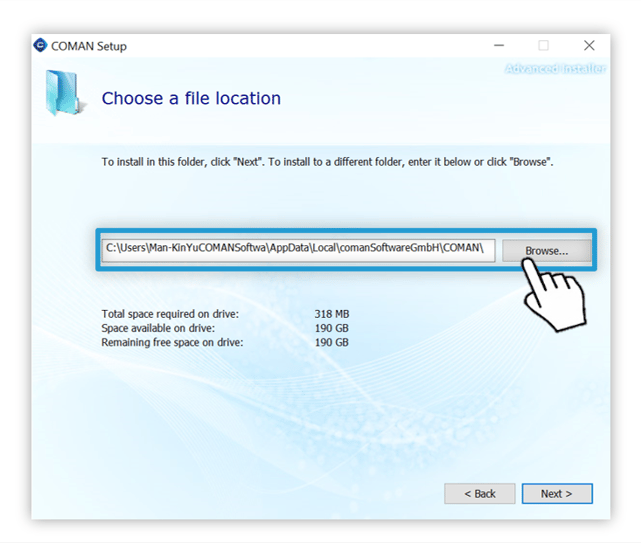Click the Browse... button
The image size is (641, 543).
[x=546, y=250]
